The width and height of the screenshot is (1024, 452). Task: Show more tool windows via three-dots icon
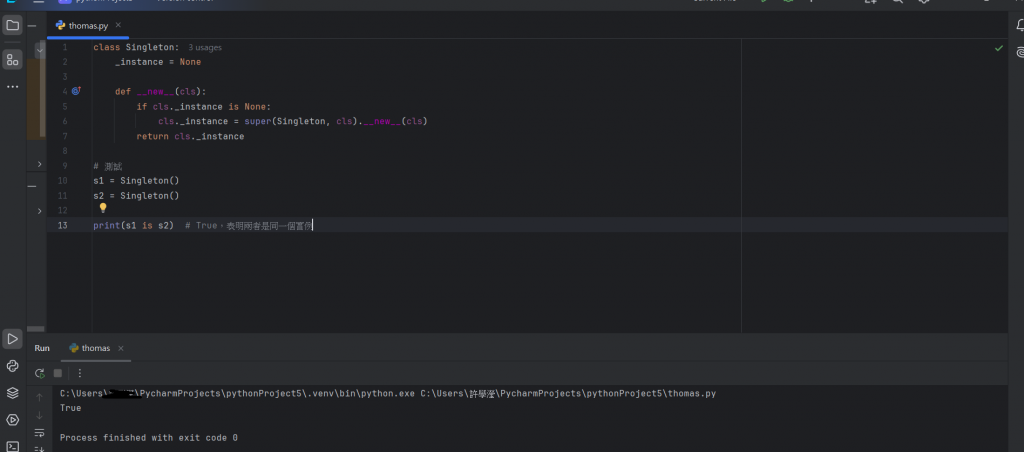click(x=12, y=86)
